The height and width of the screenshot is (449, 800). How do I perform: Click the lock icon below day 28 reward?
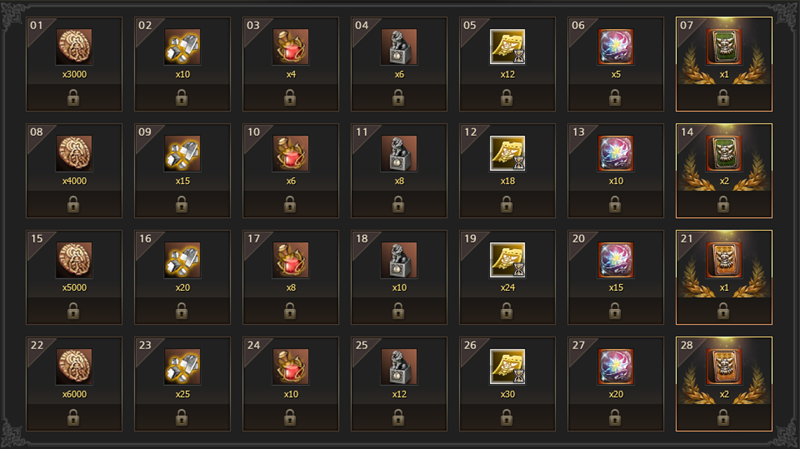pos(723,418)
